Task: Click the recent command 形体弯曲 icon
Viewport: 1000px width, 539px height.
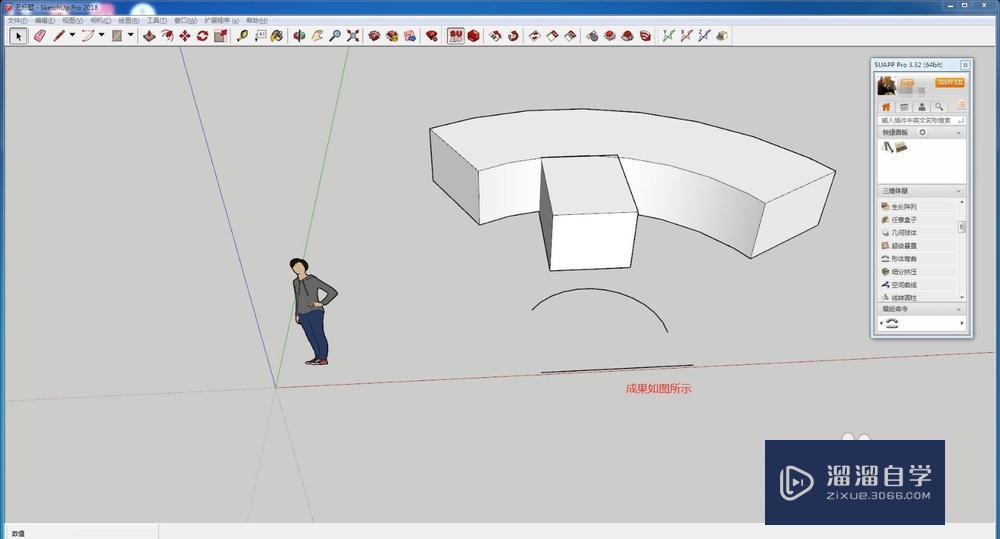Action: pyautogui.click(x=892, y=323)
